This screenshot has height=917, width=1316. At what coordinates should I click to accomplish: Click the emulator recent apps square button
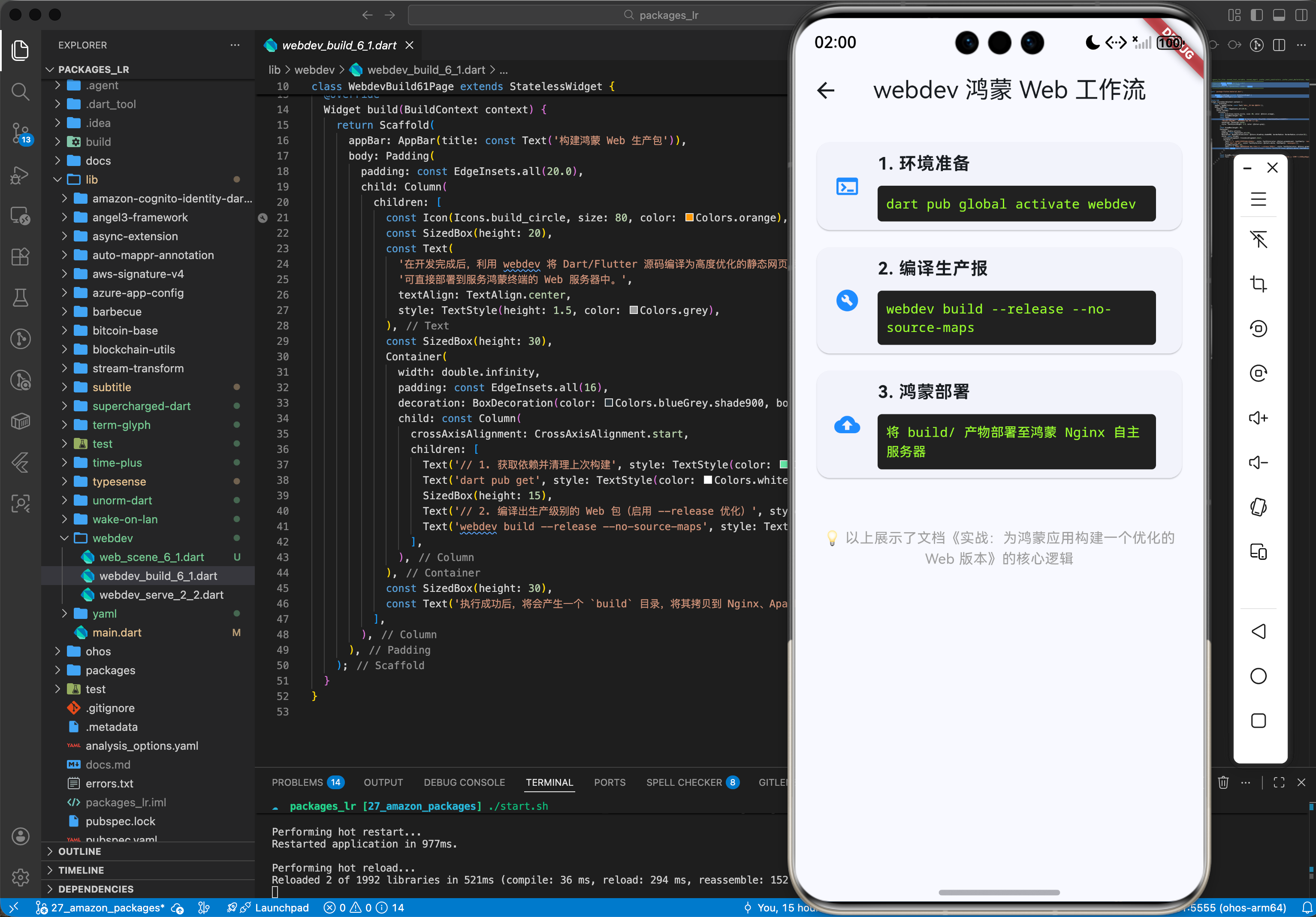(x=1258, y=721)
